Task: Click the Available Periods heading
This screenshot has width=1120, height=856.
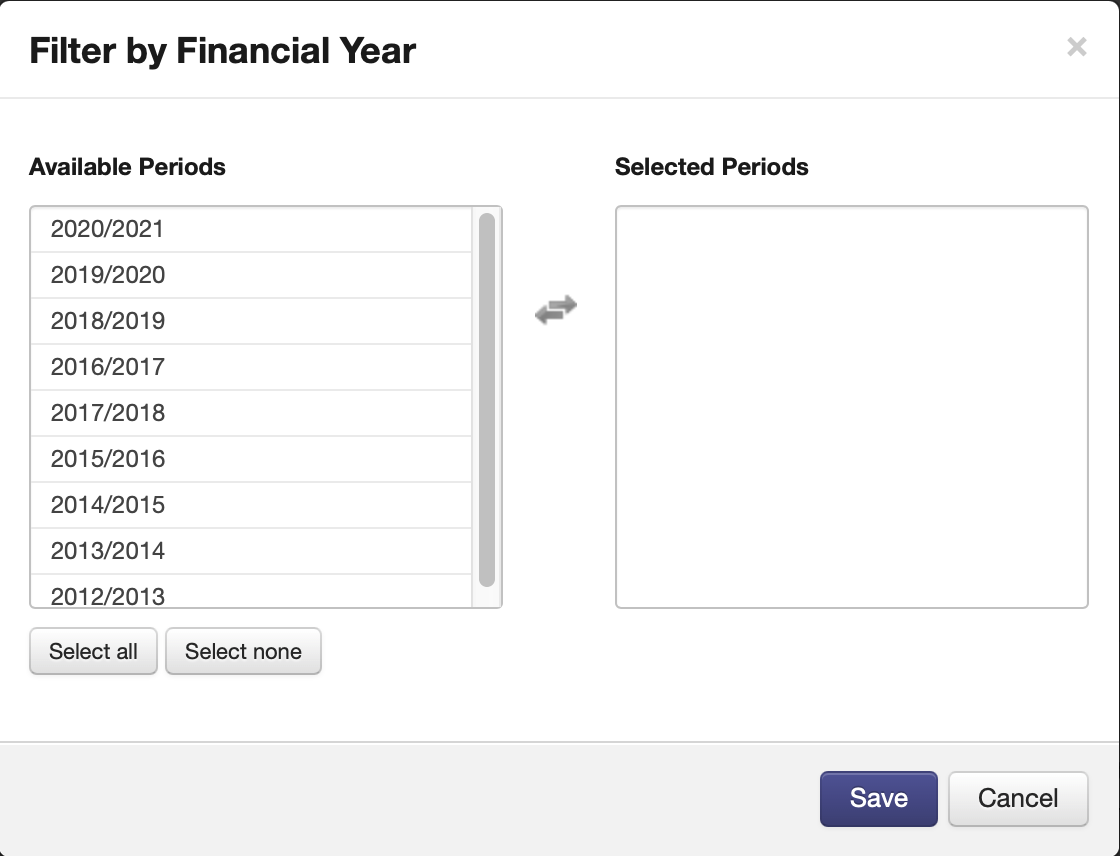Action: coord(127,167)
